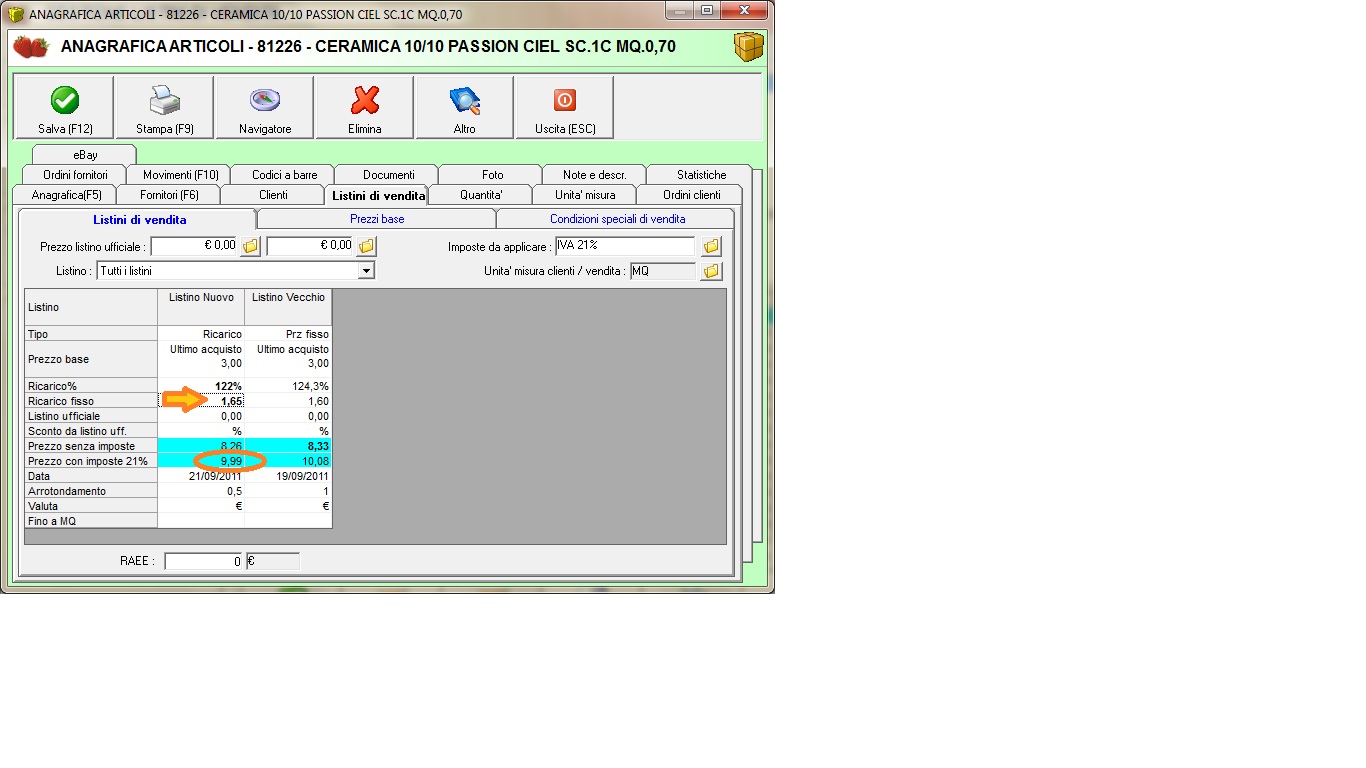Open the Fornitori (F6) tab

pyautogui.click(x=170, y=195)
